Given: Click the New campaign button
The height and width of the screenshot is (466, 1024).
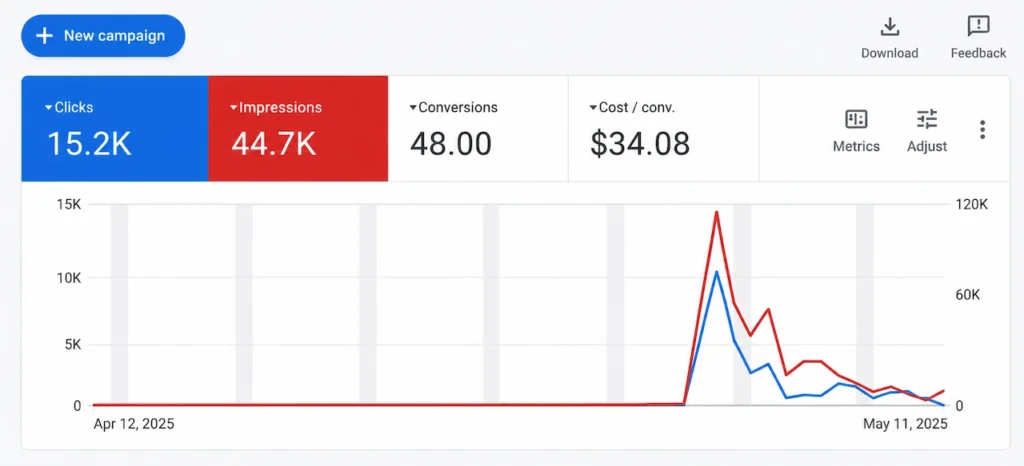Looking at the screenshot, I should coord(103,35).
